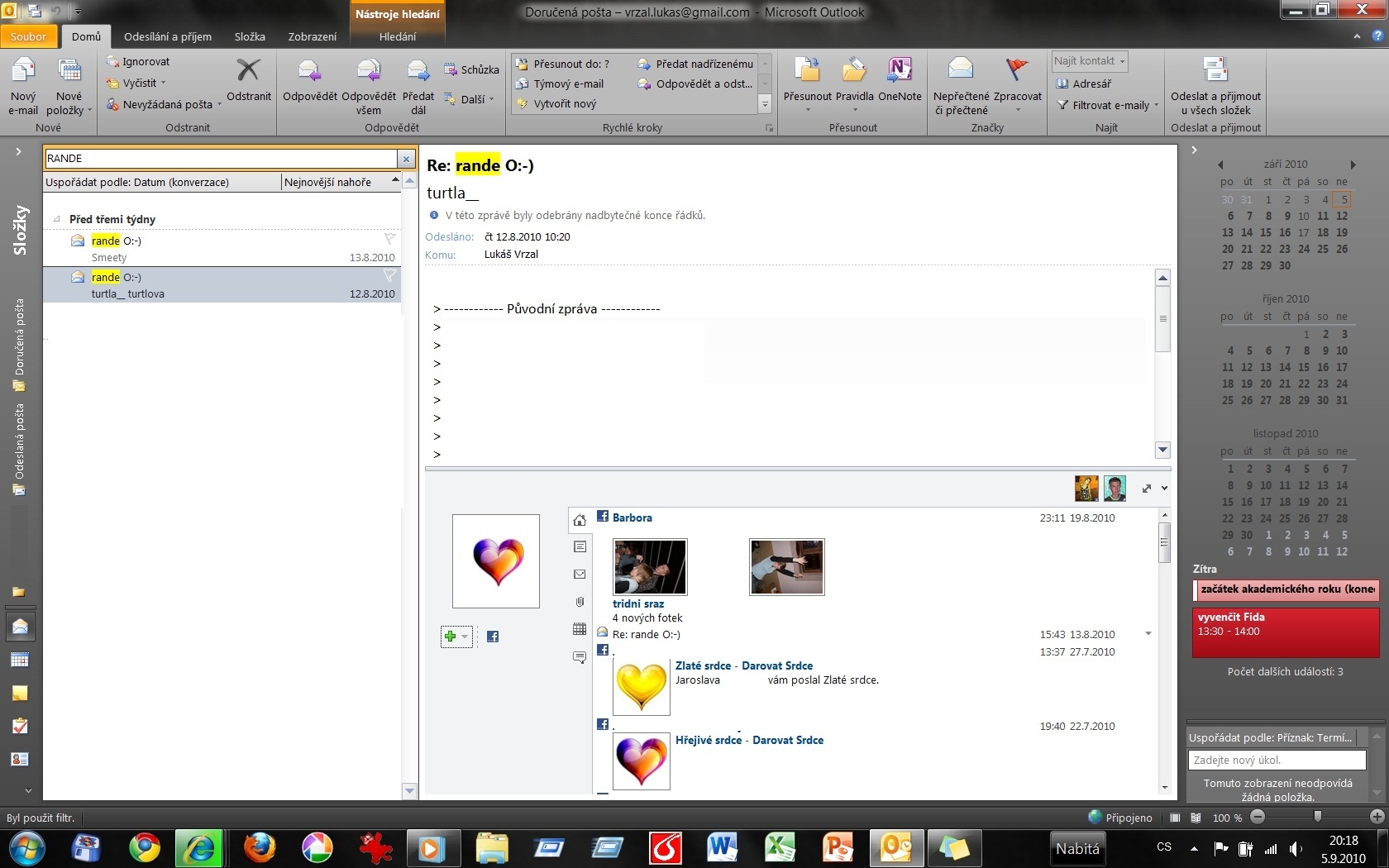
Task: Open the Zobrazení ribbon tab
Action: pos(313,36)
